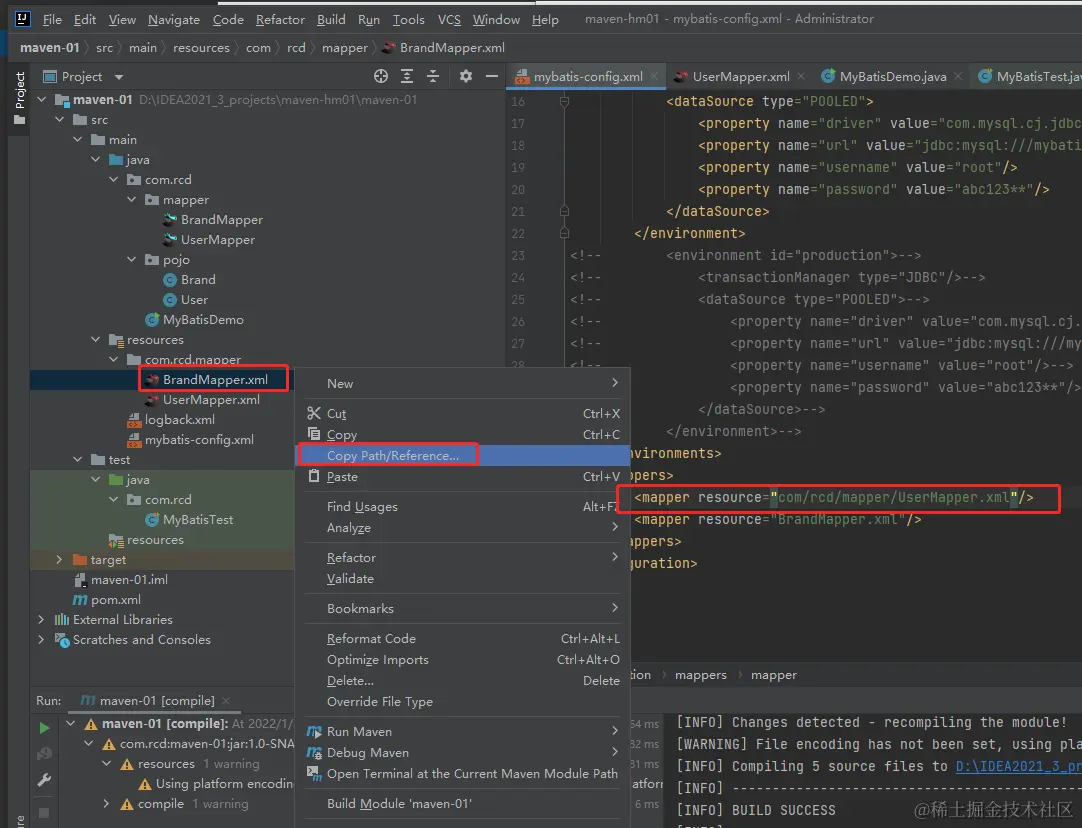Image resolution: width=1082 pixels, height=828 pixels.
Task: Collapse the main folder node
Action: coord(78,139)
